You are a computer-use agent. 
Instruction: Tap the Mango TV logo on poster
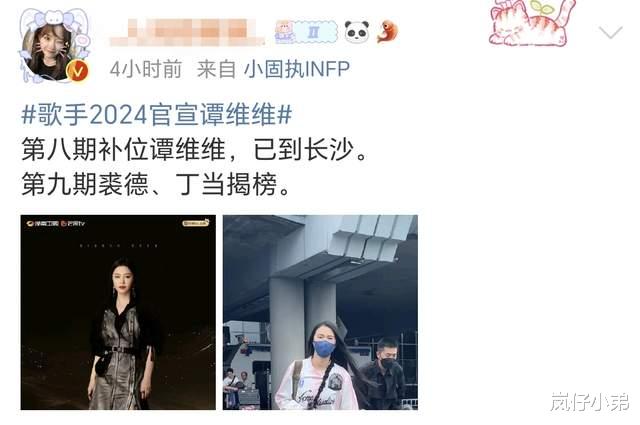click(73, 224)
